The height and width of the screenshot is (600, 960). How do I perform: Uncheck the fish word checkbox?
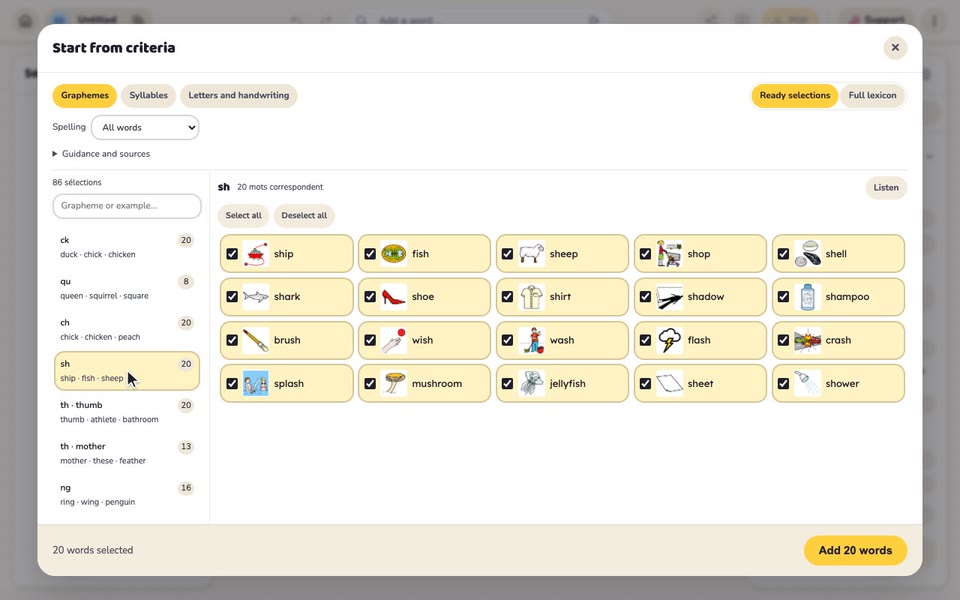[370, 253]
